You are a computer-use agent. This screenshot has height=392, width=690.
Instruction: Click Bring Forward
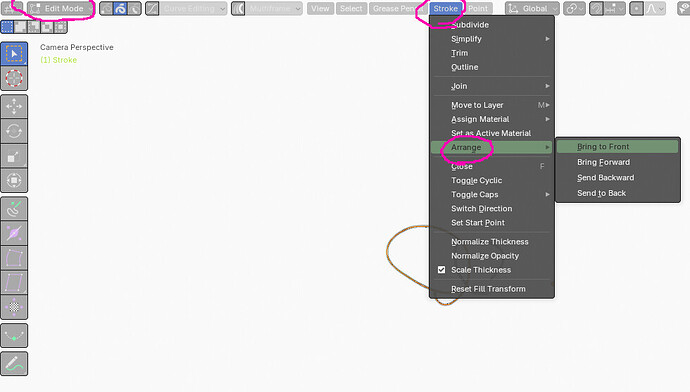click(x=618, y=162)
